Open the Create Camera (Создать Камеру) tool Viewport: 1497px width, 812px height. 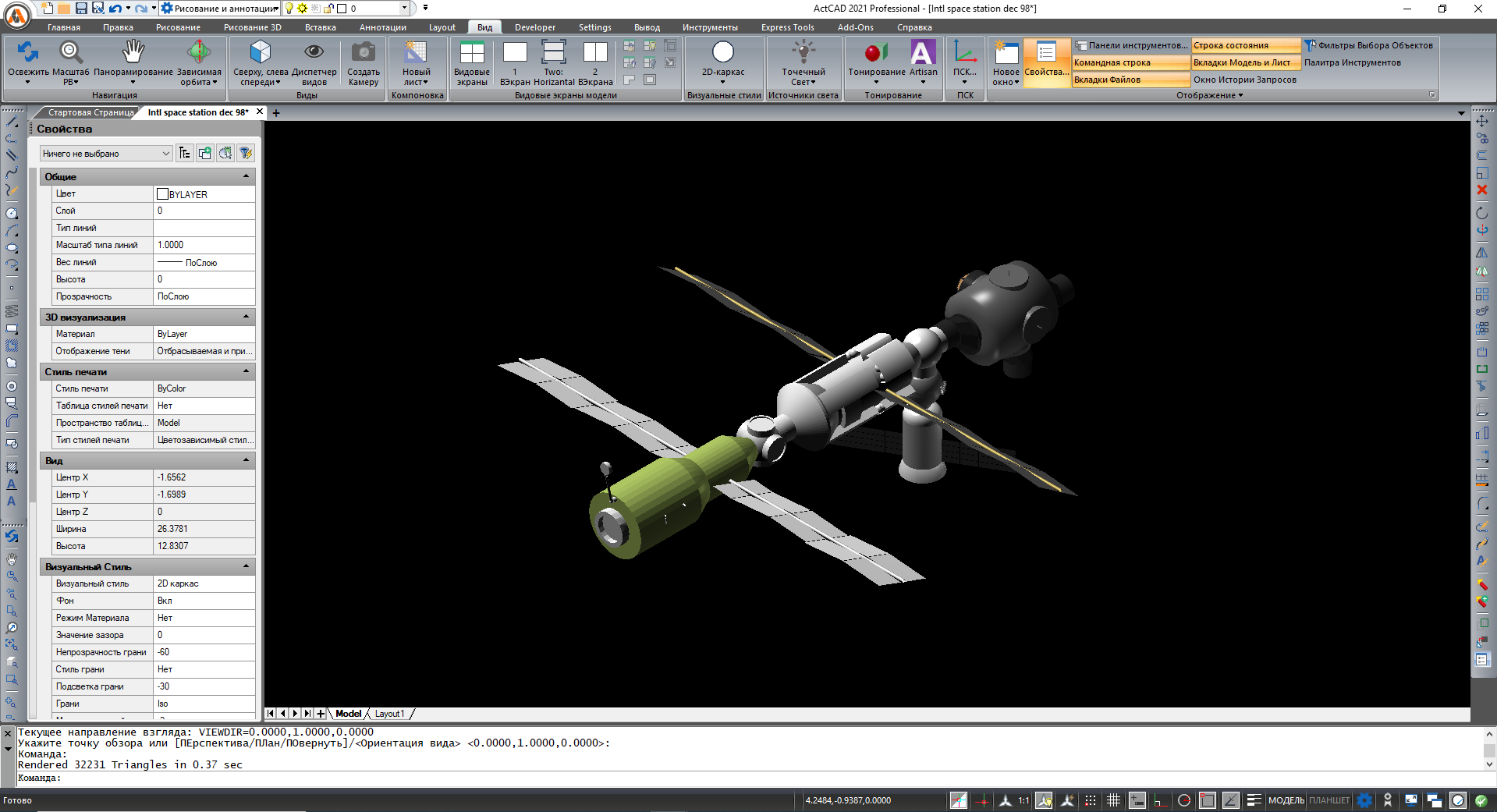pos(363,53)
